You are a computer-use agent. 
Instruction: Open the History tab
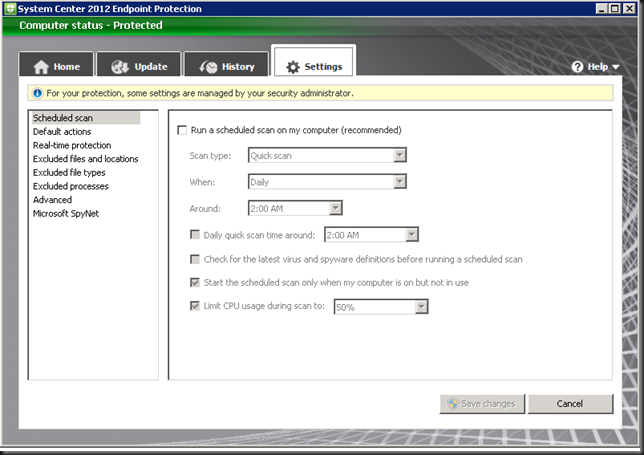[x=227, y=64]
